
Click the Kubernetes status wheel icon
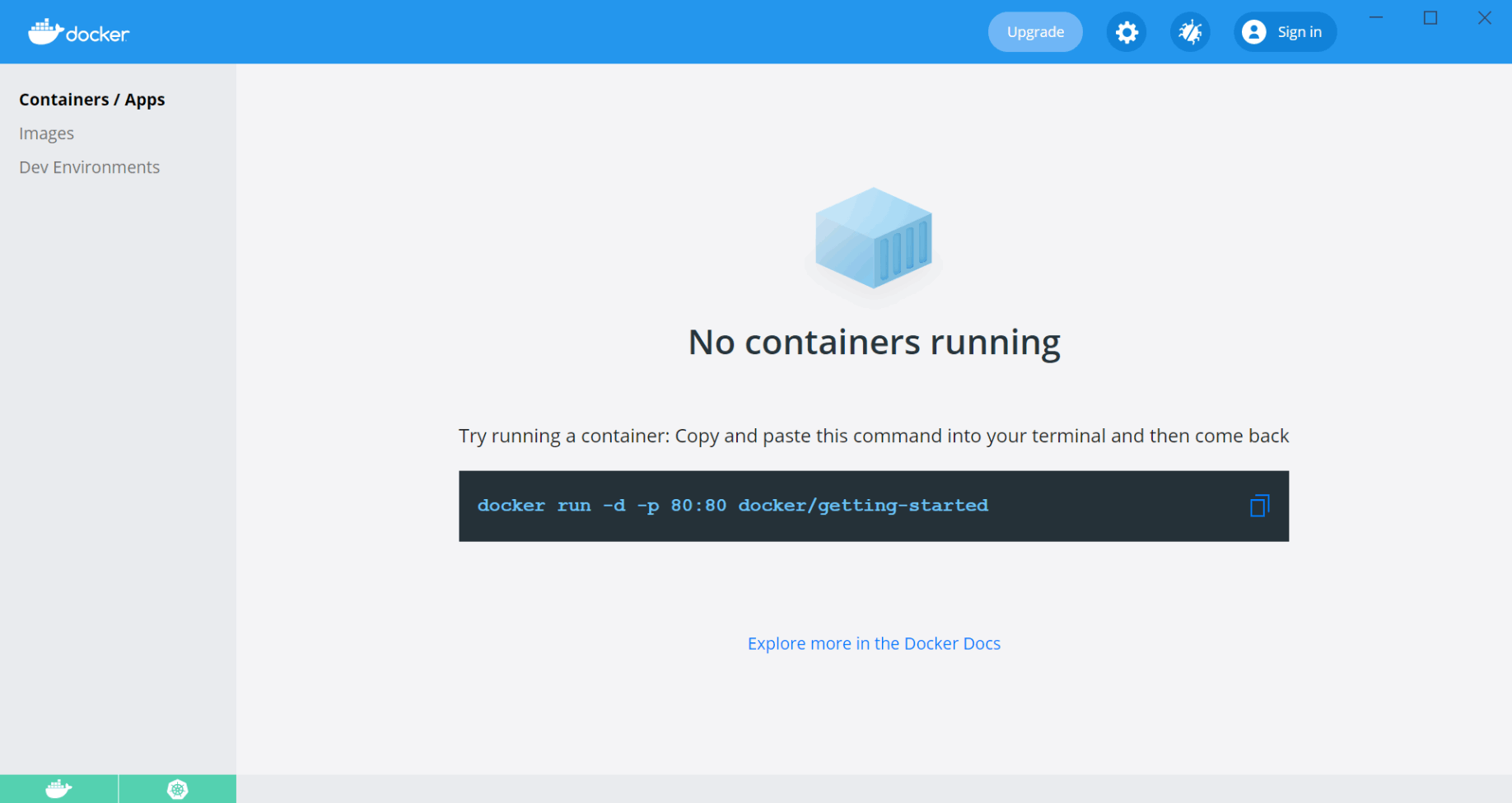(x=177, y=789)
